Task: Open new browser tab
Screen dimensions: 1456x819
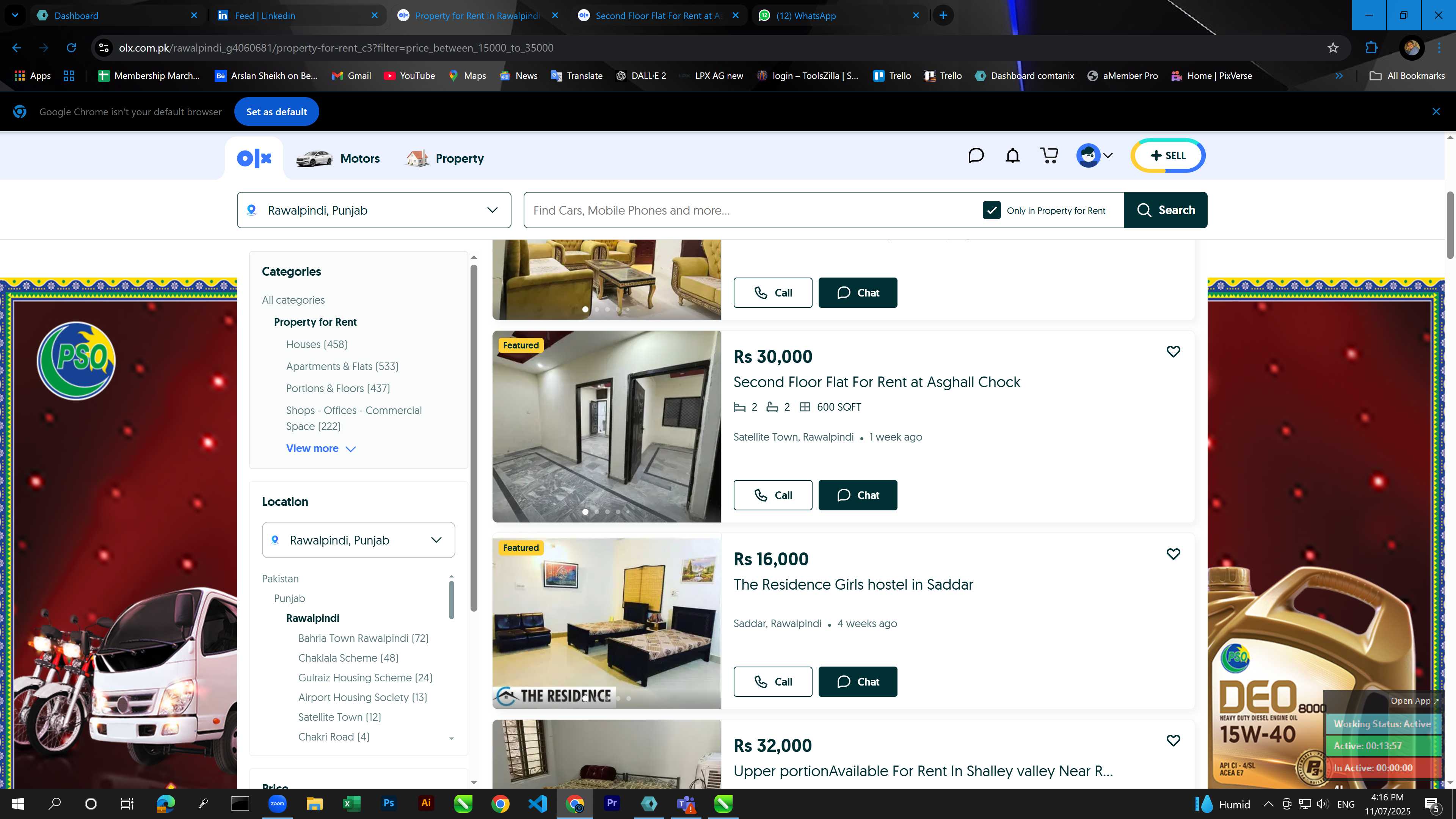Action: 943,15
